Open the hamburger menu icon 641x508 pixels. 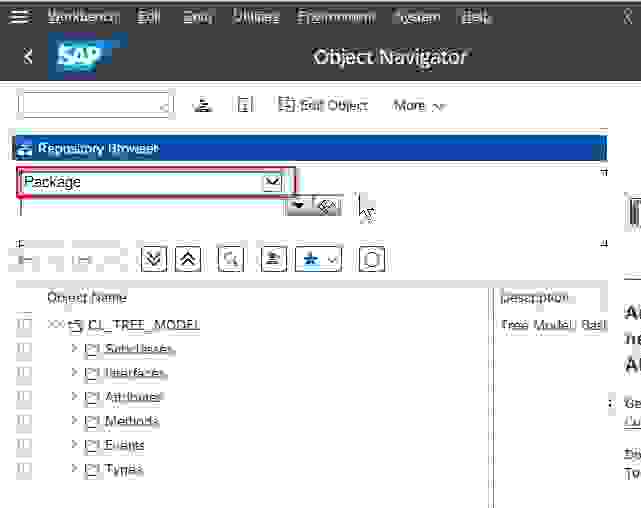[20, 17]
